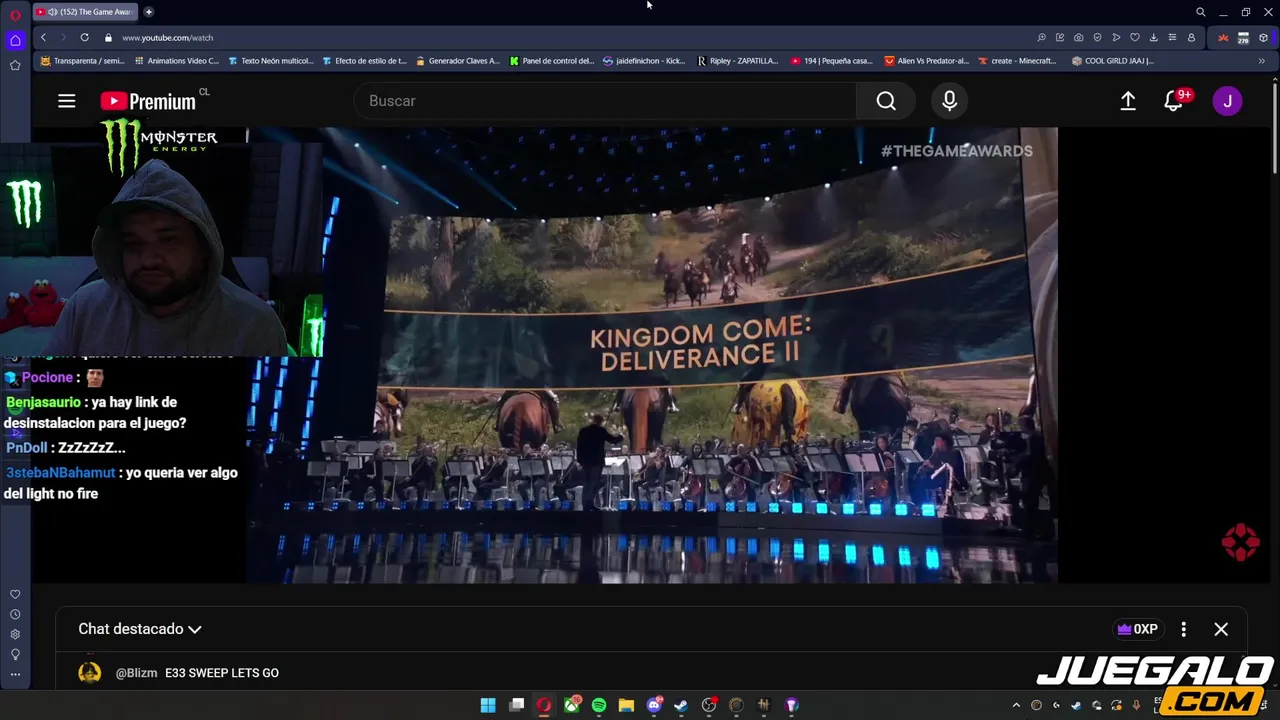The image size is (1280, 720).
Task: Open Discord on taskbar
Action: click(x=655, y=705)
